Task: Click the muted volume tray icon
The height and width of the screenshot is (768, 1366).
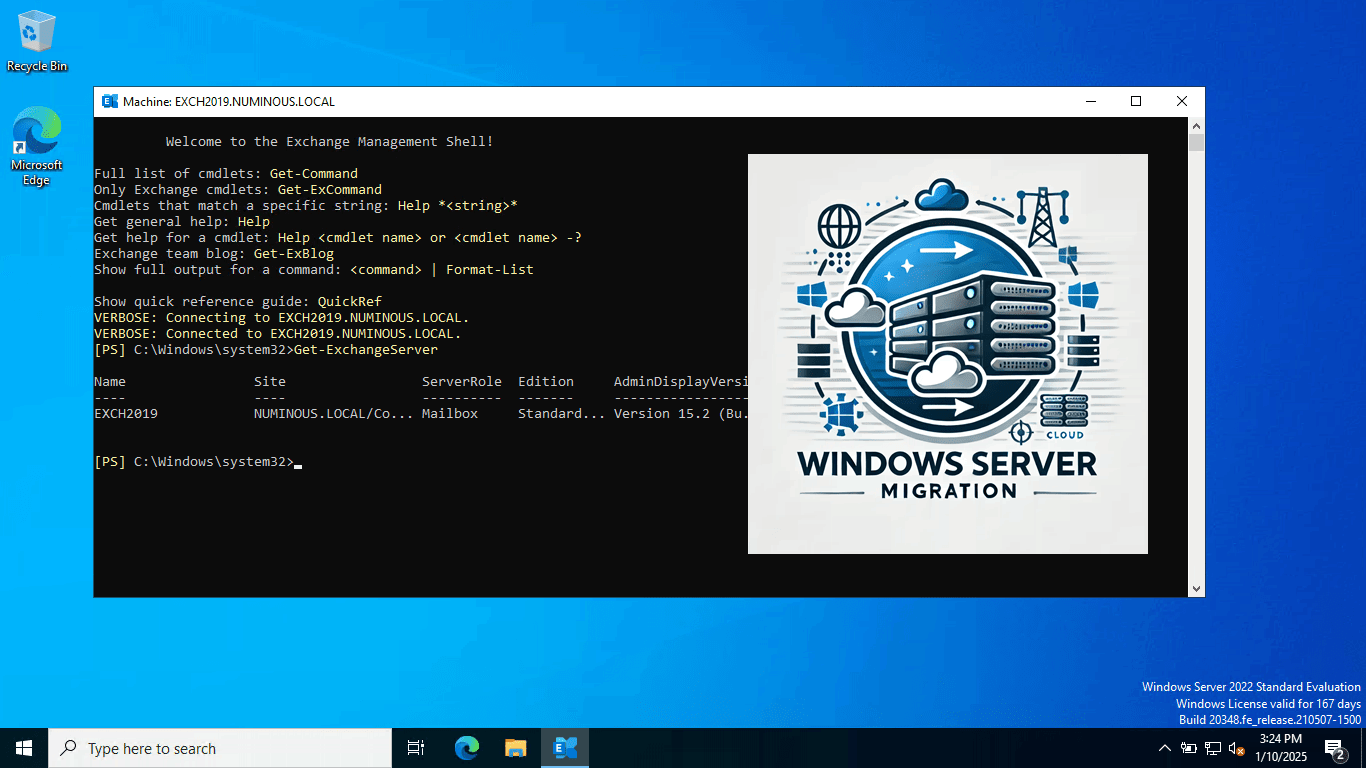Action: [1237, 748]
